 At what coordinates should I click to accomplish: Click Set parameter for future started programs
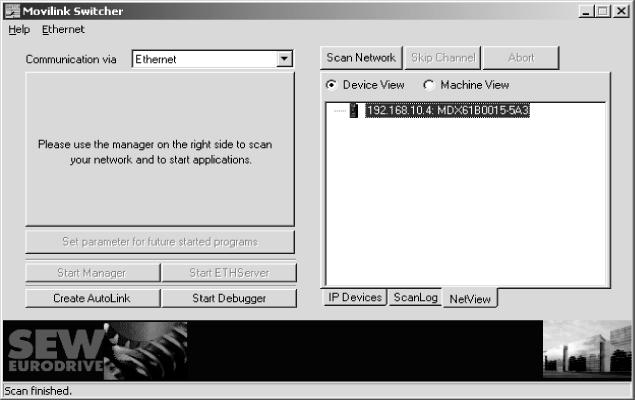160,242
